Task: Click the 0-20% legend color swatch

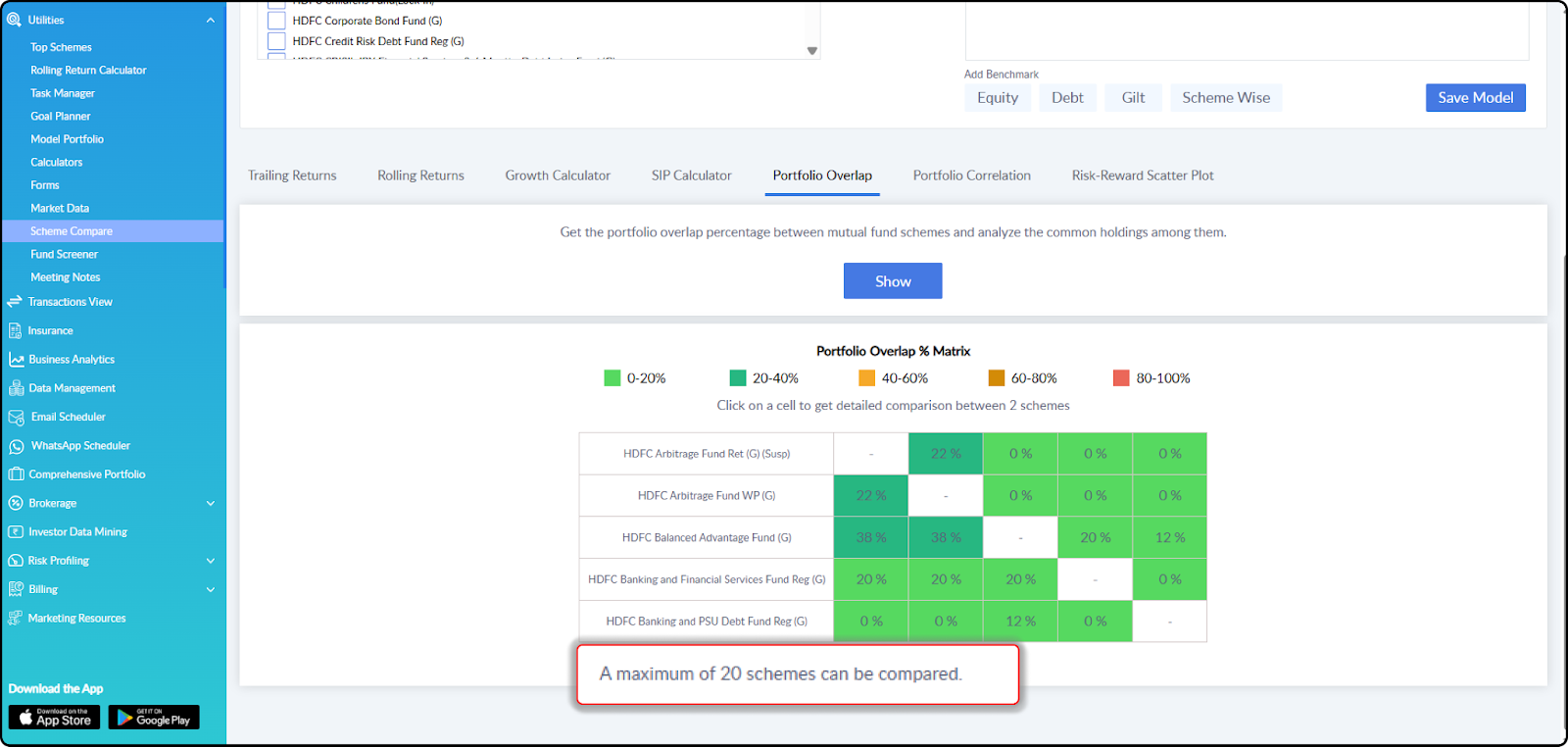Action: coord(612,378)
